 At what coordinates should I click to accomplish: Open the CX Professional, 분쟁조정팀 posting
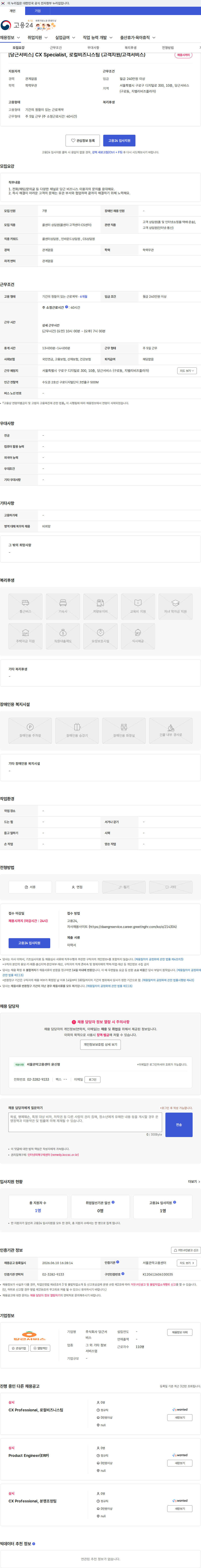click(32, 1501)
